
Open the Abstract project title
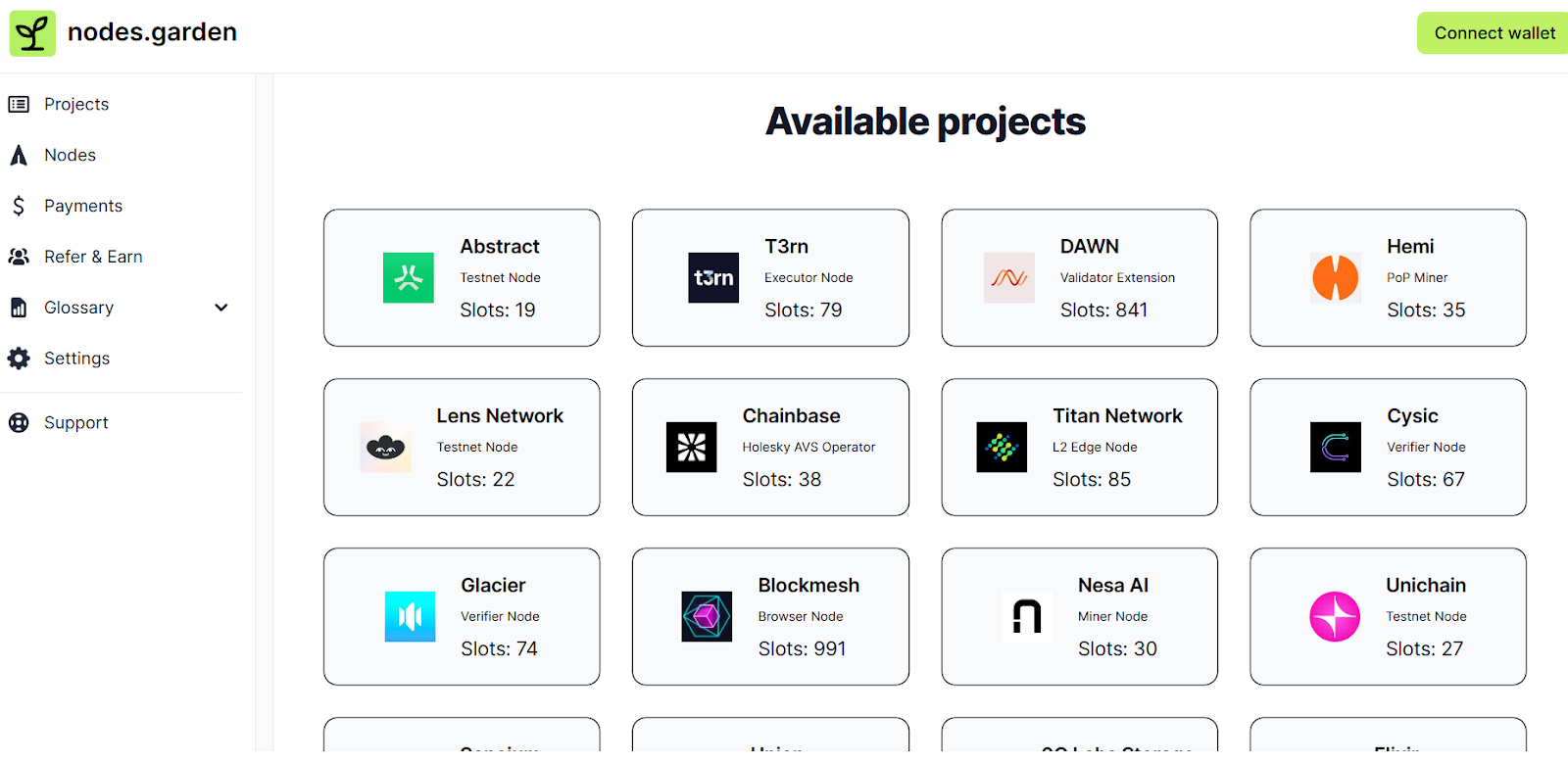tap(500, 247)
